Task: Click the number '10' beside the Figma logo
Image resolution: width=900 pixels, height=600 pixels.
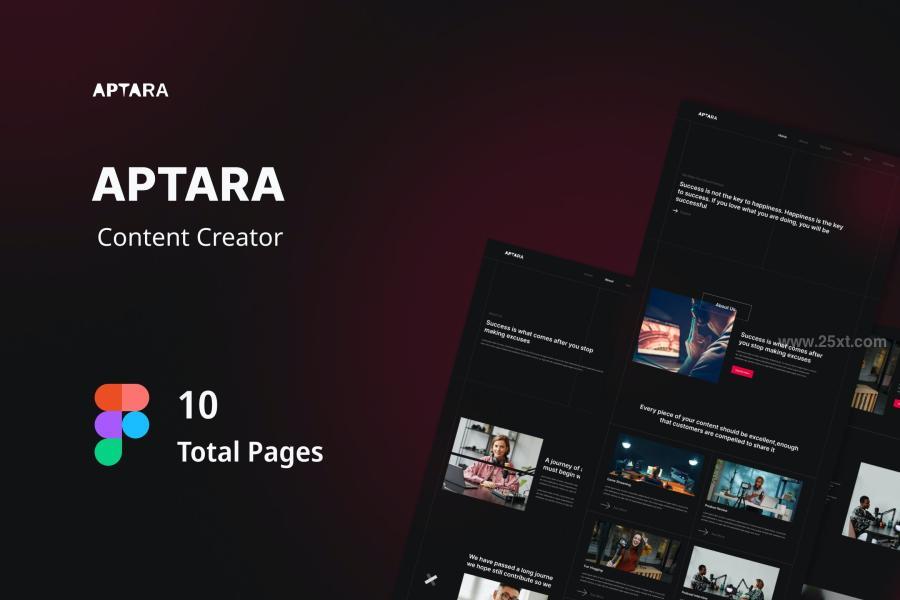Action: [x=198, y=405]
